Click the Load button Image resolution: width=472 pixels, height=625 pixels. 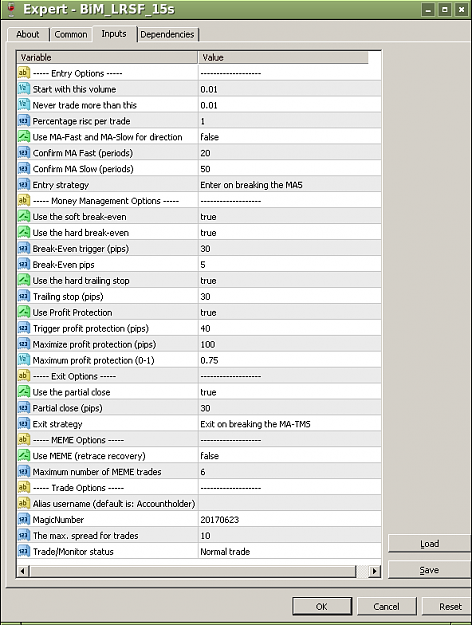pos(430,544)
